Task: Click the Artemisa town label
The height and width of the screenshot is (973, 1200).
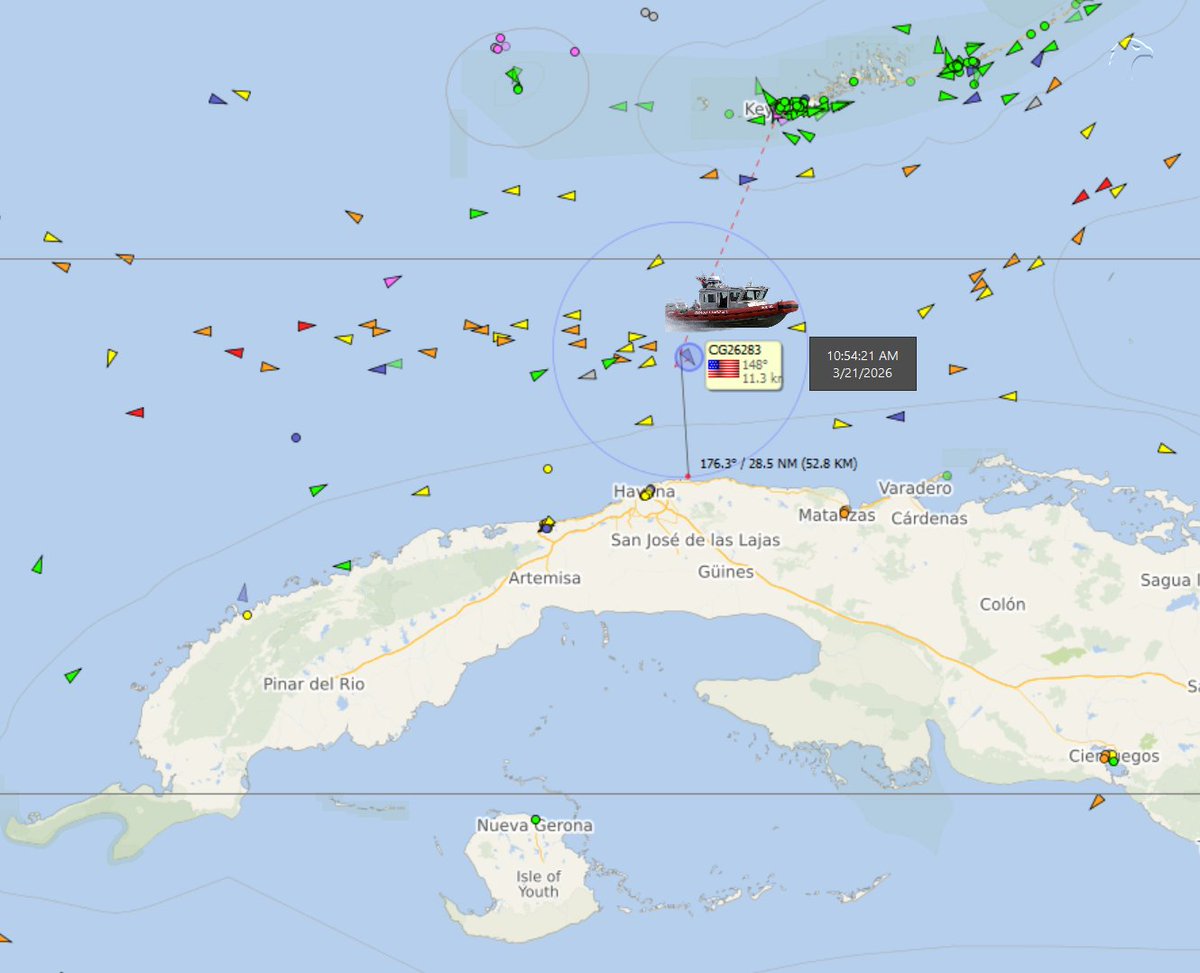Action: (544, 578)
